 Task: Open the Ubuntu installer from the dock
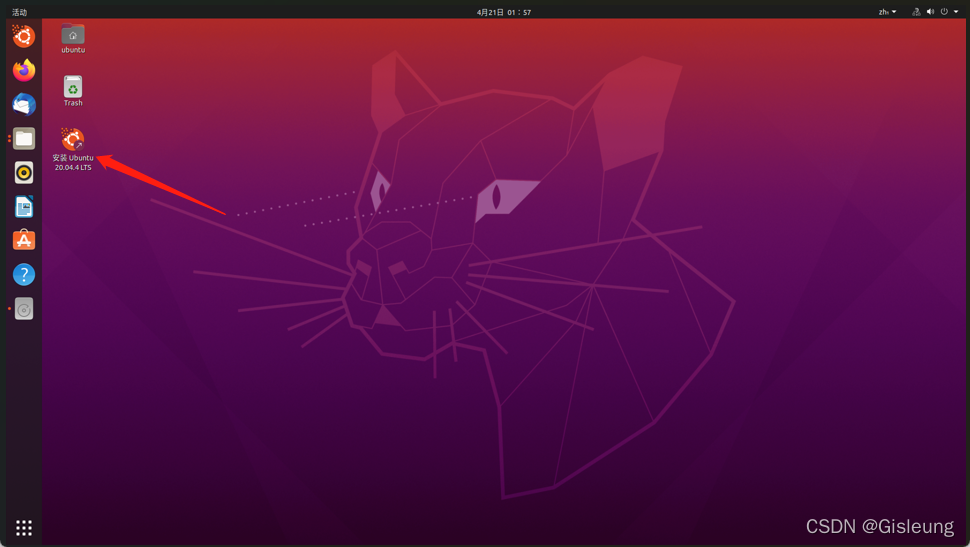click(x=24, y=37)
